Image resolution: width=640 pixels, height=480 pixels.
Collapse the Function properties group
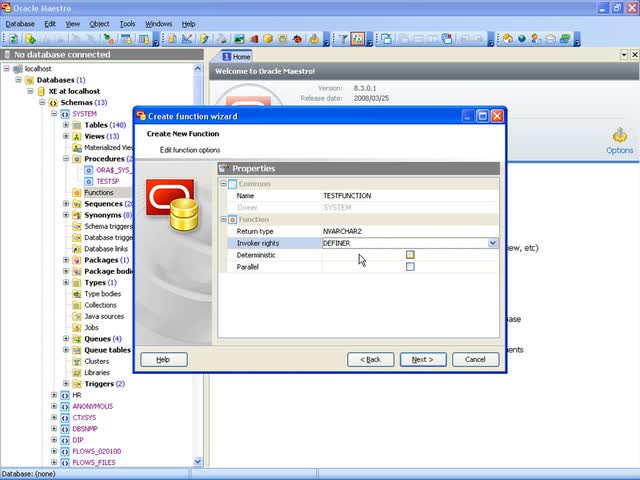tap(223, 219)
